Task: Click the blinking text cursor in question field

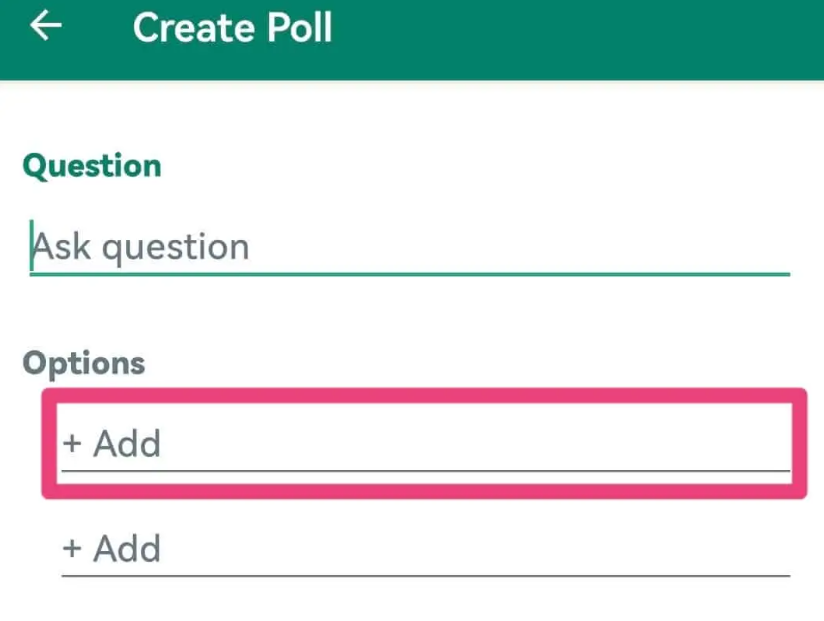Action: (32, 246)
